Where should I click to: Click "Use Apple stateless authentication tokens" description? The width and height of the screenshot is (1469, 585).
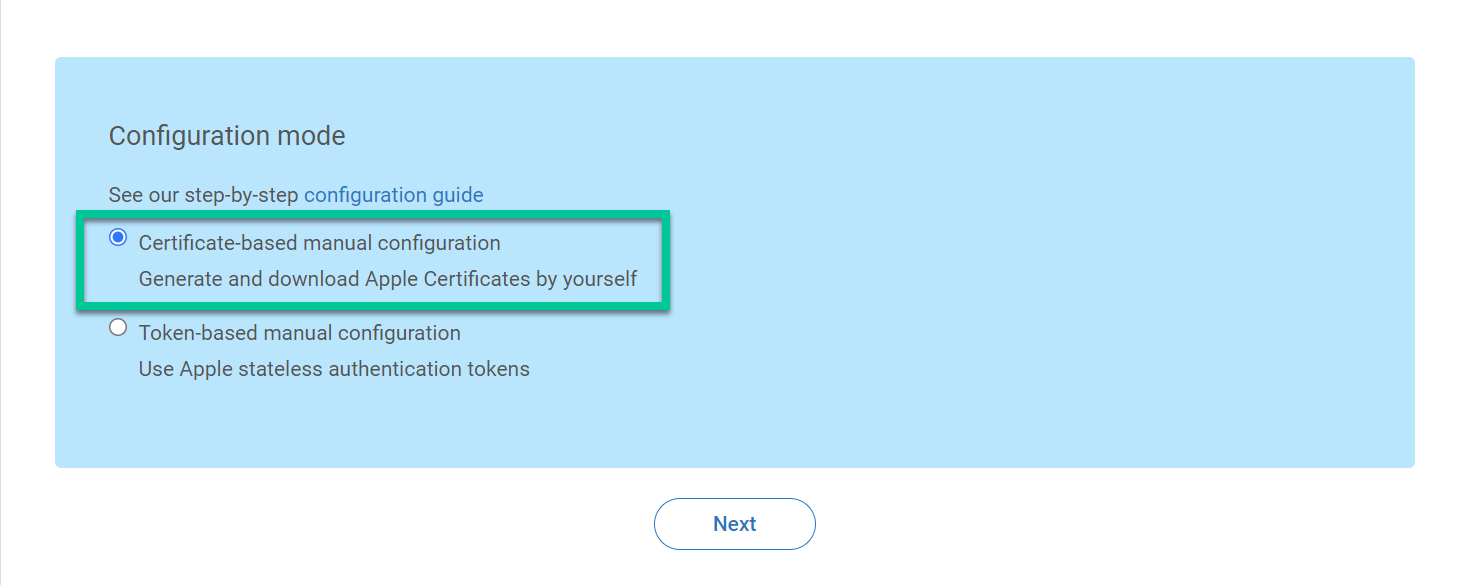[x=334, y=369]
